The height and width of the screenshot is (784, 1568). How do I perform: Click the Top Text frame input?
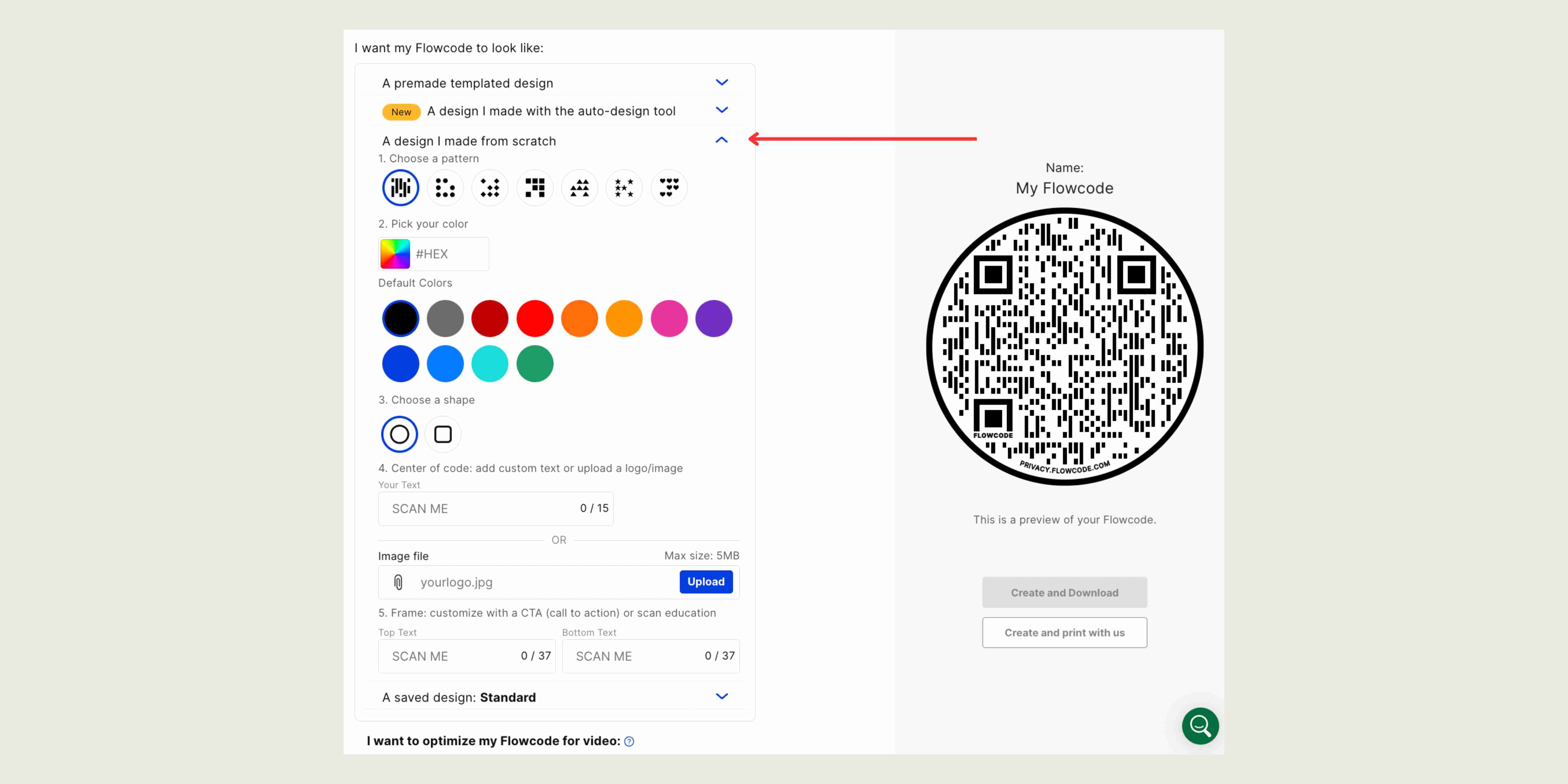tap(467, 656)
